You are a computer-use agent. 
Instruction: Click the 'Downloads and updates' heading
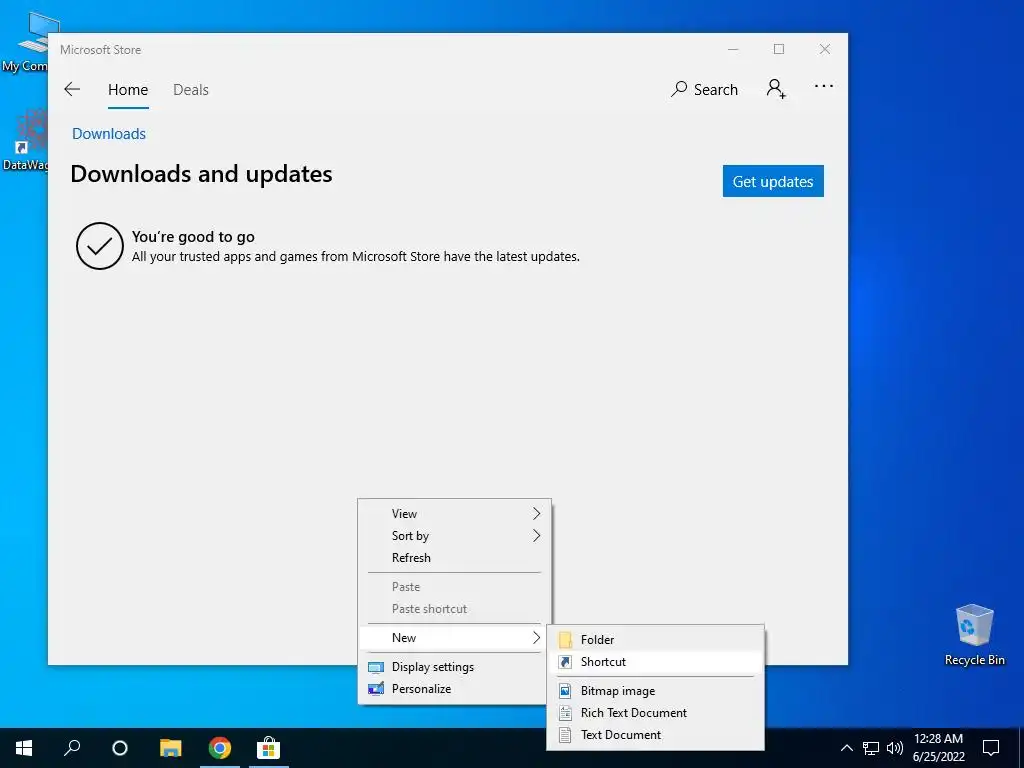(201, 174)
